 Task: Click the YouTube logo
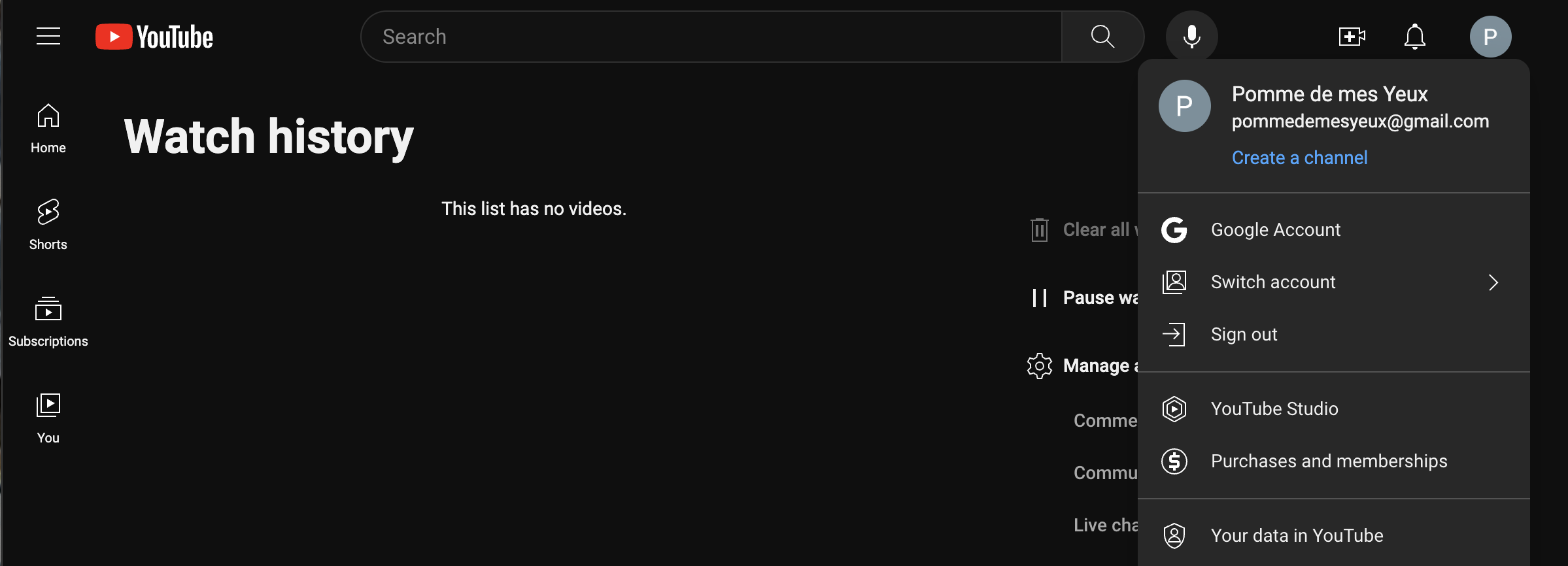tap(154, 37)
